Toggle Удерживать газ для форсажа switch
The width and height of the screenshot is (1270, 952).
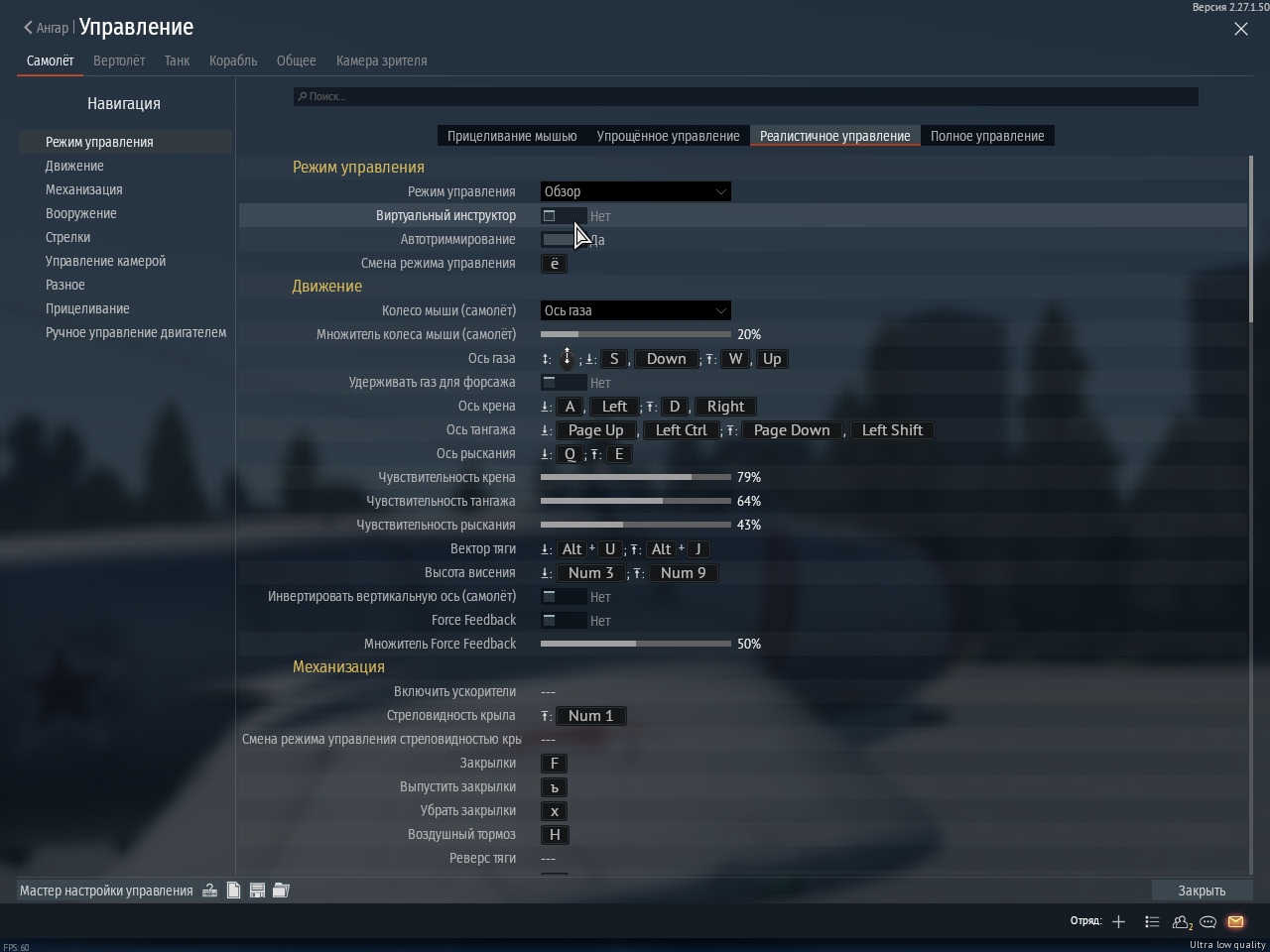(x=562, y=382)
